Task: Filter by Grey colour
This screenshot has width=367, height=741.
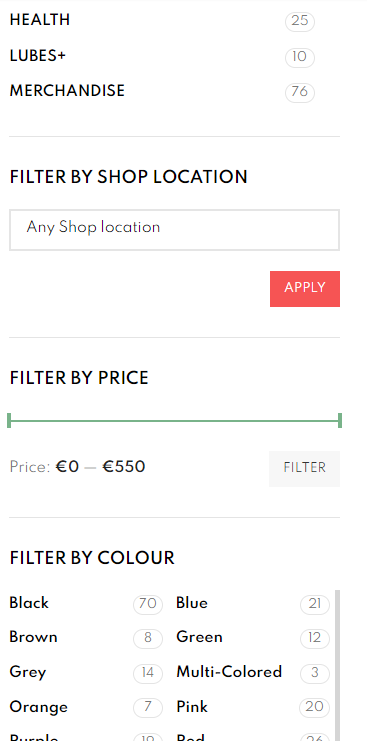Action: point(28,672)
